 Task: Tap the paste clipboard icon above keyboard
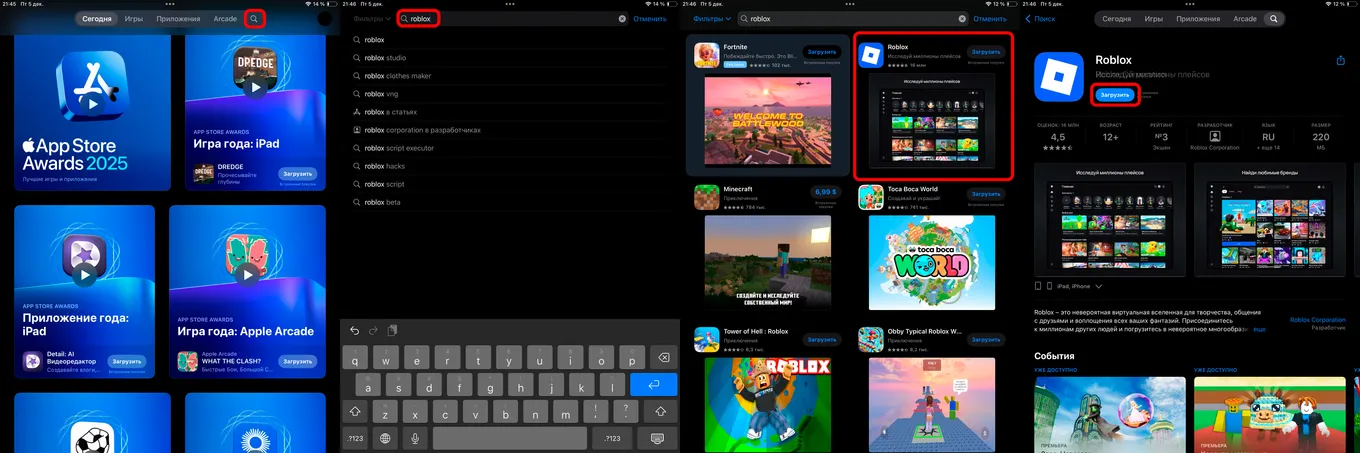pos(393,331)
